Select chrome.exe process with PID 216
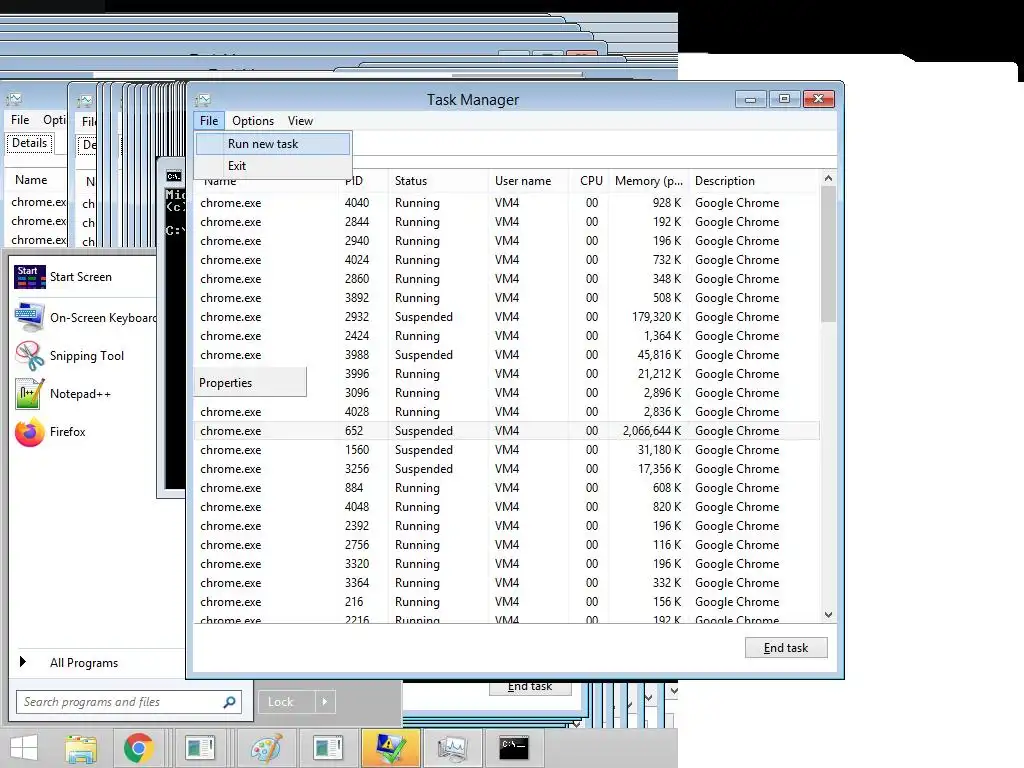The width and height of the screenshot is (1024, 768). pyautogui.click(x=506, y=601)
